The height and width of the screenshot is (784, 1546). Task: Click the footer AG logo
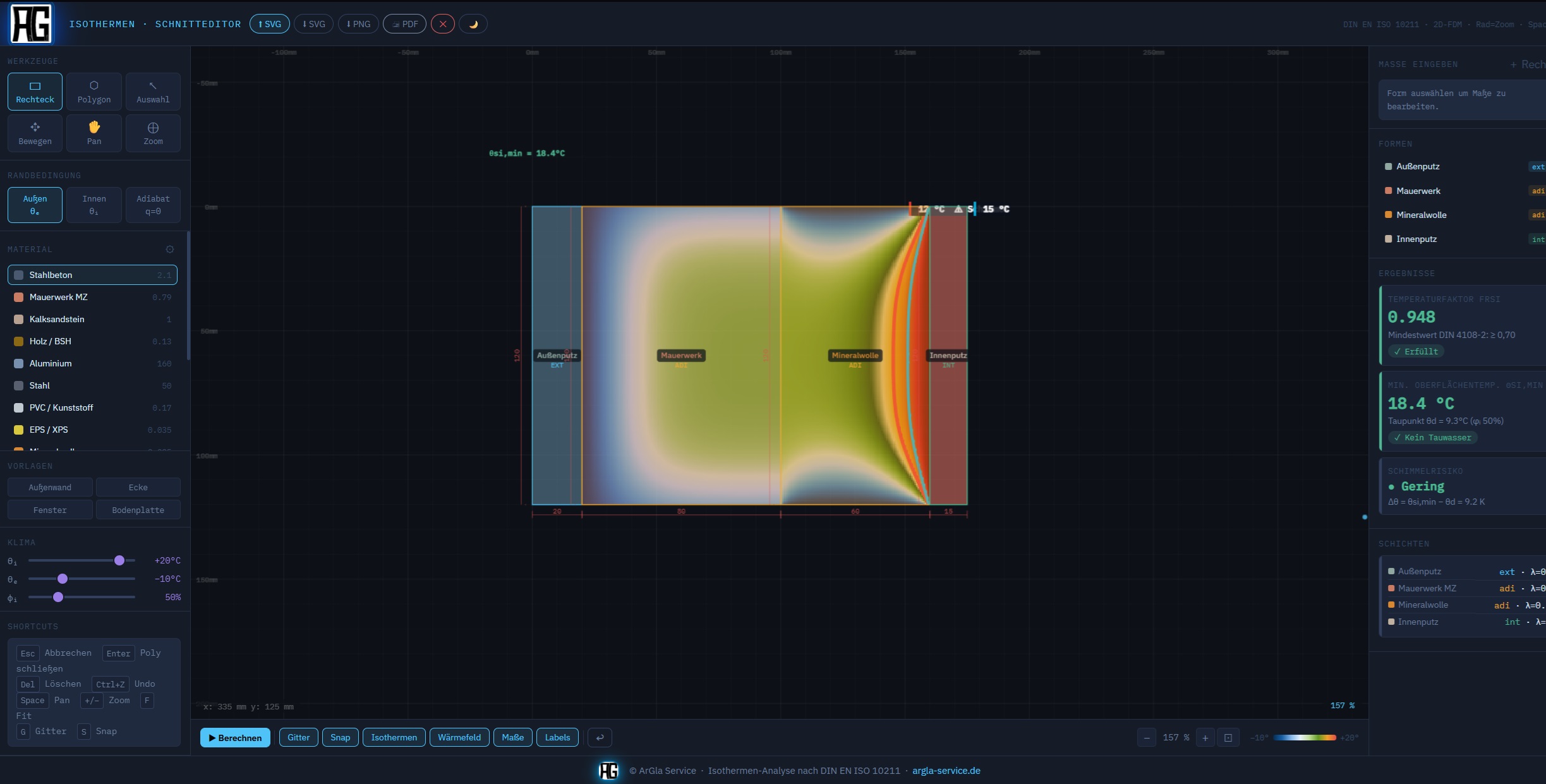coord(608,771)
